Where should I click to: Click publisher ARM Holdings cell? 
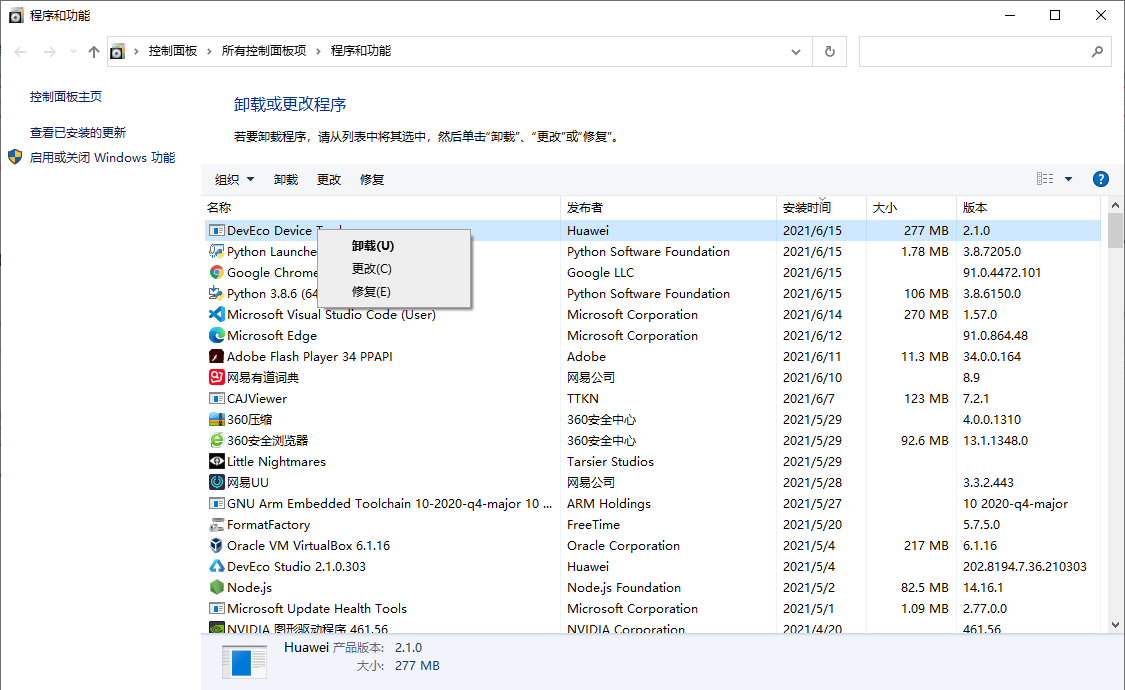609,504
